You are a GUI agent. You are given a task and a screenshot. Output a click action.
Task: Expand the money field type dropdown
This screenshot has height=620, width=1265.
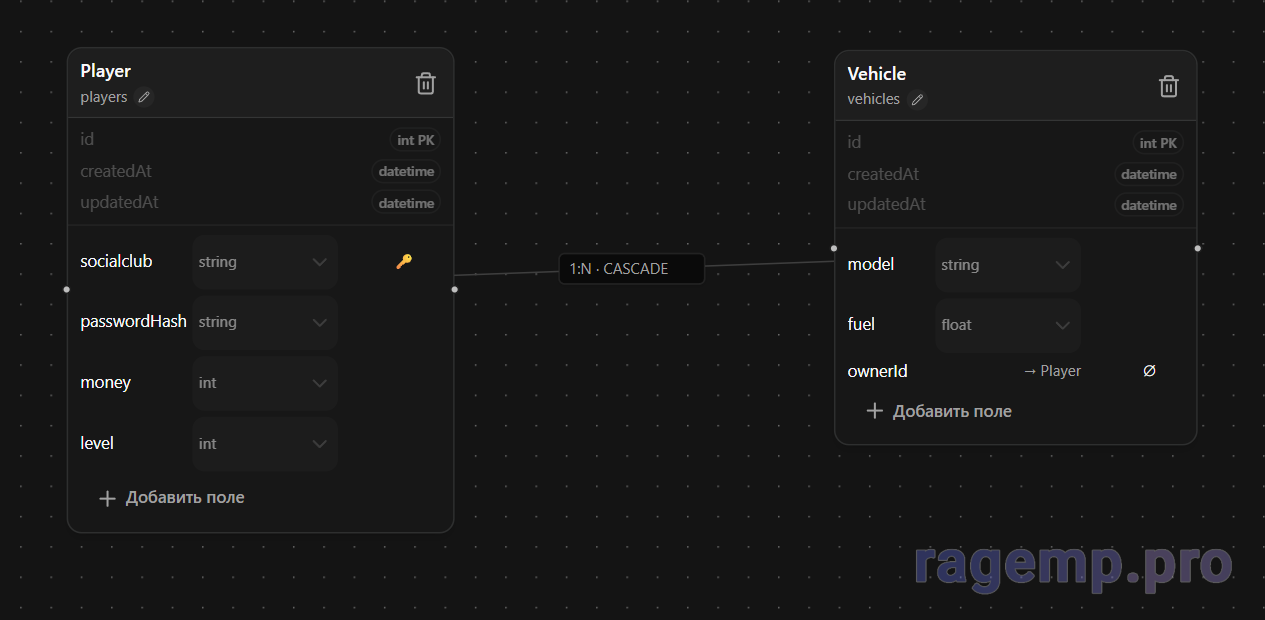click(264, 383)
